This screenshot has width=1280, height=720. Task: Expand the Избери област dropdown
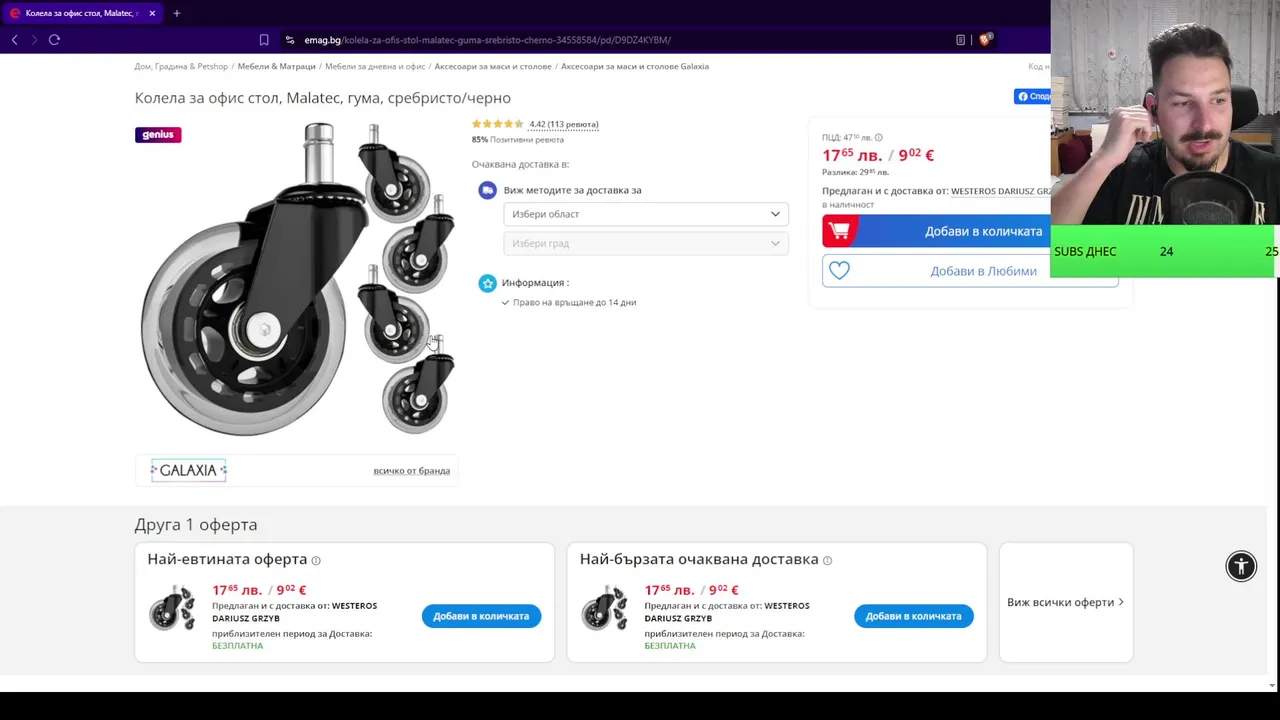tap(646, 214)
